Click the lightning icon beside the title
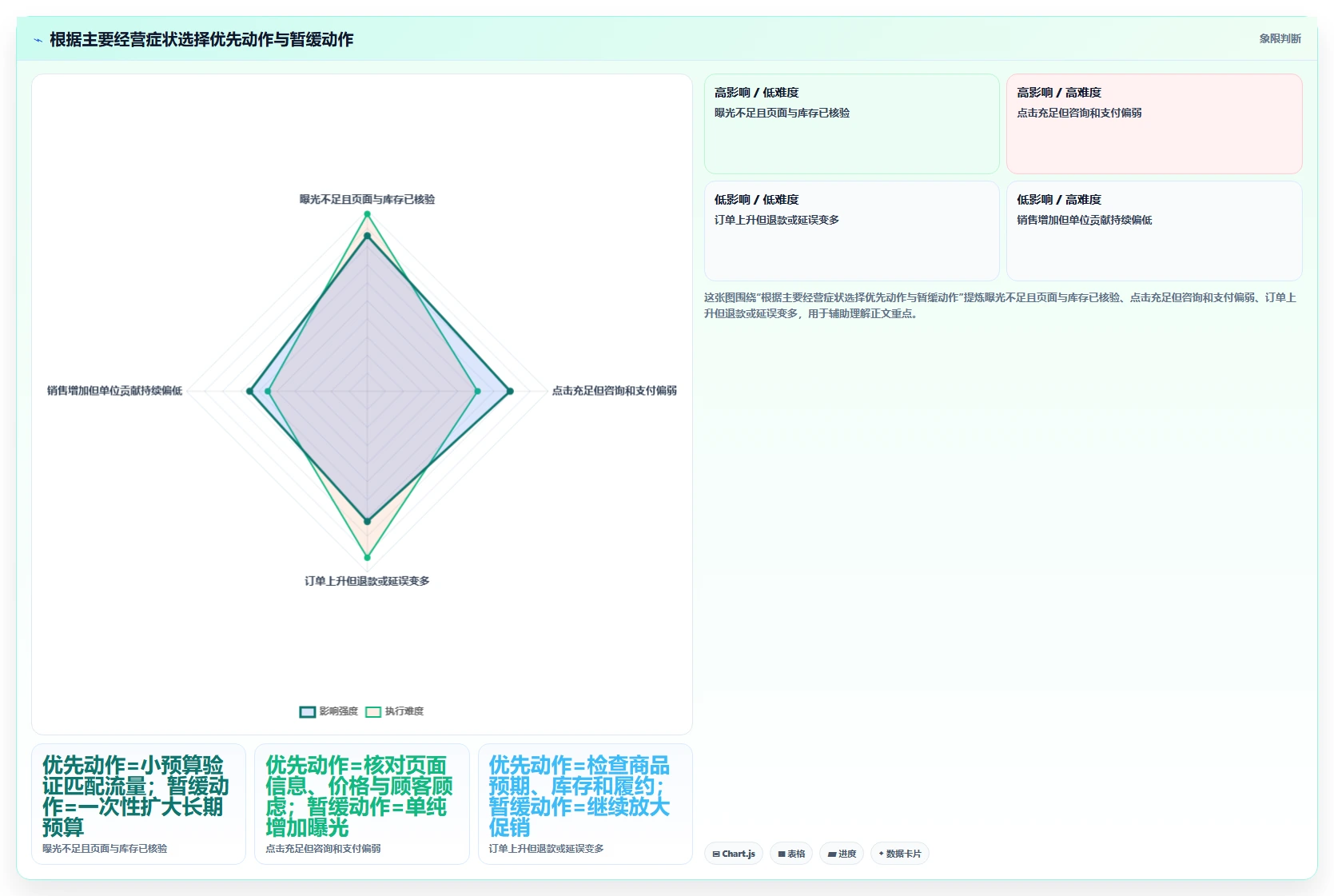Screen dimensions: 1334x896 point(38,40)
